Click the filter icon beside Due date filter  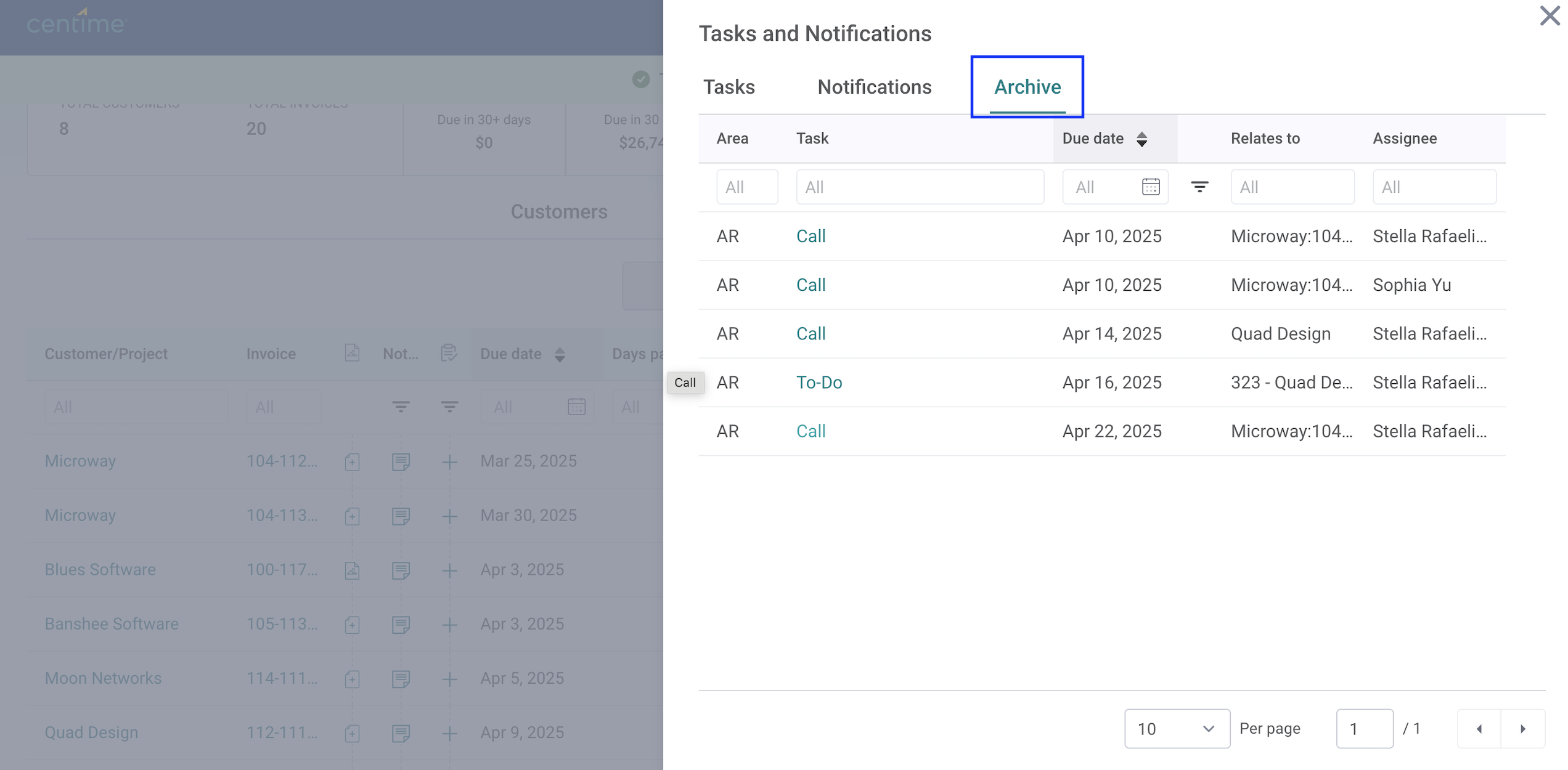pos(1199,187)
